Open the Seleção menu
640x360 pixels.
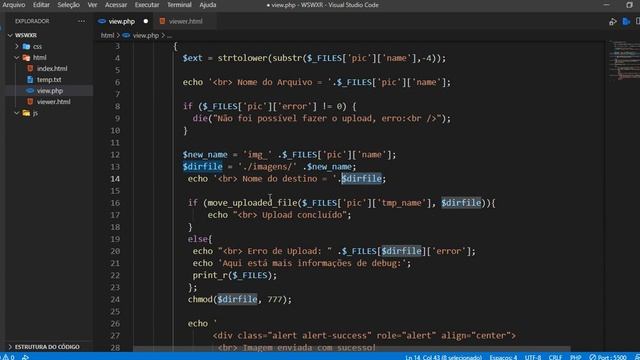pos(68,5)
